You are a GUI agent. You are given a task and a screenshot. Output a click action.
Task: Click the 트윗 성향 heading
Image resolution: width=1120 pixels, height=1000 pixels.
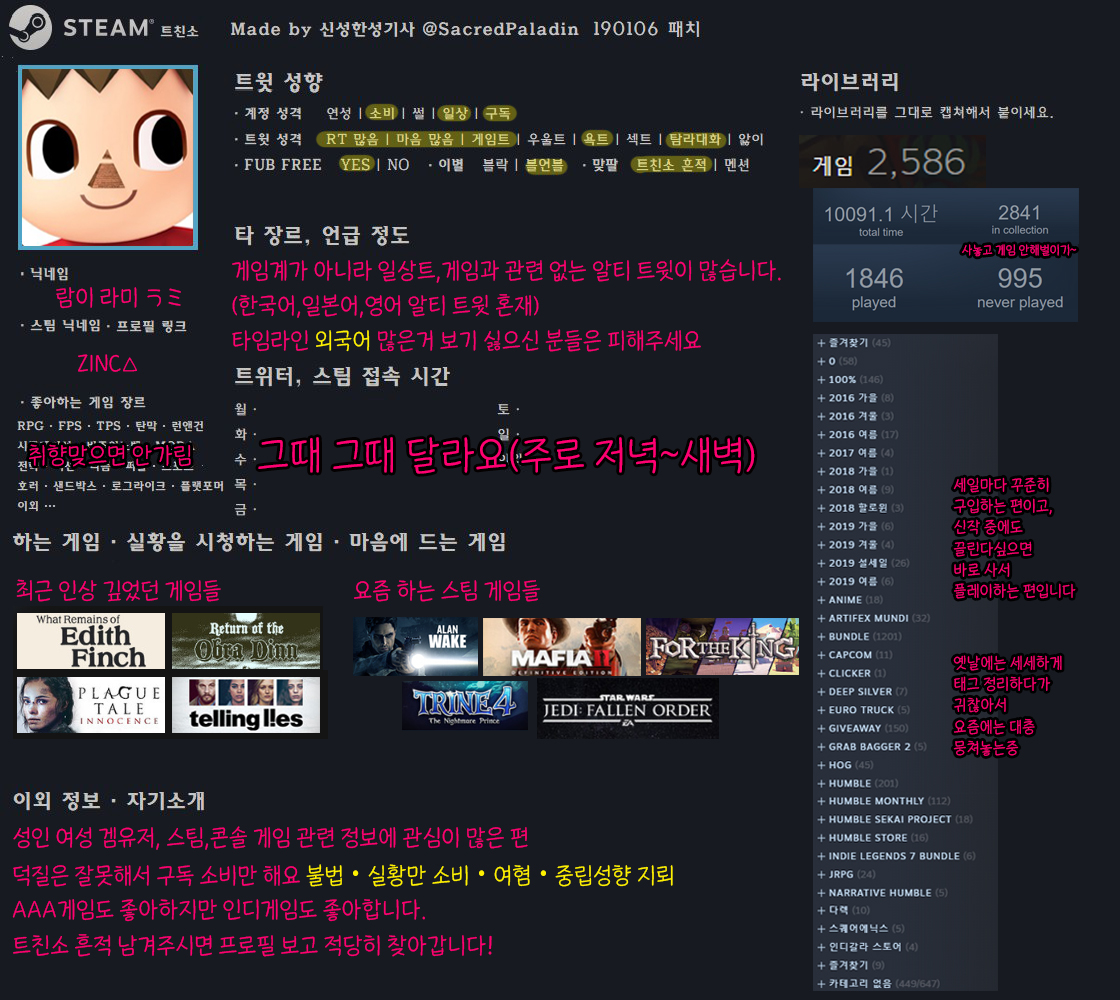tap(279, 82)
